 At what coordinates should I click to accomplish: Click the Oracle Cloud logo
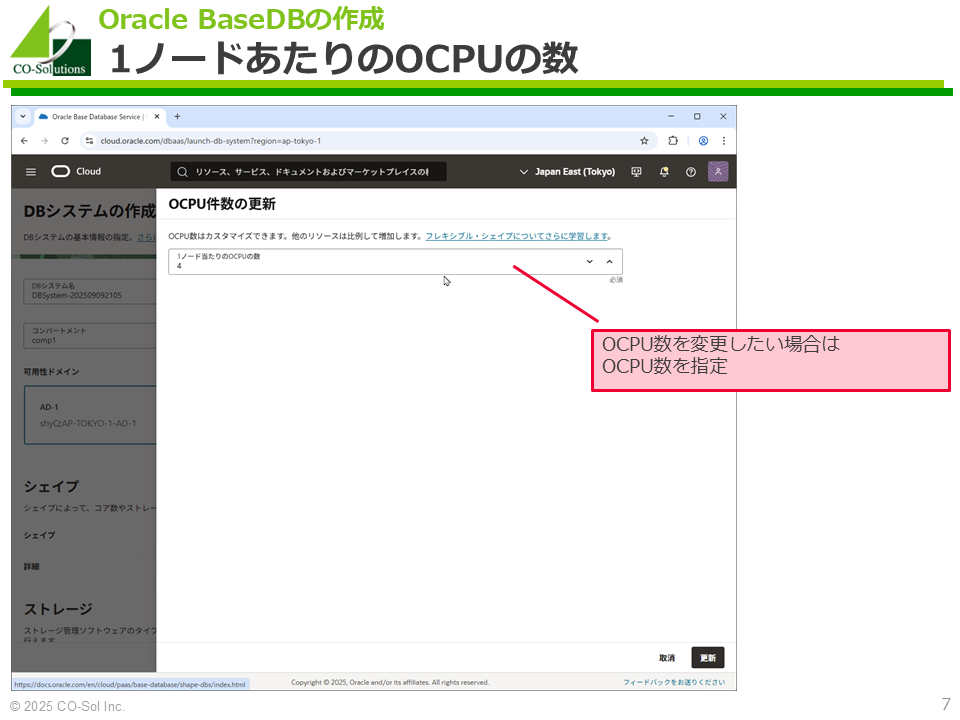76,171
